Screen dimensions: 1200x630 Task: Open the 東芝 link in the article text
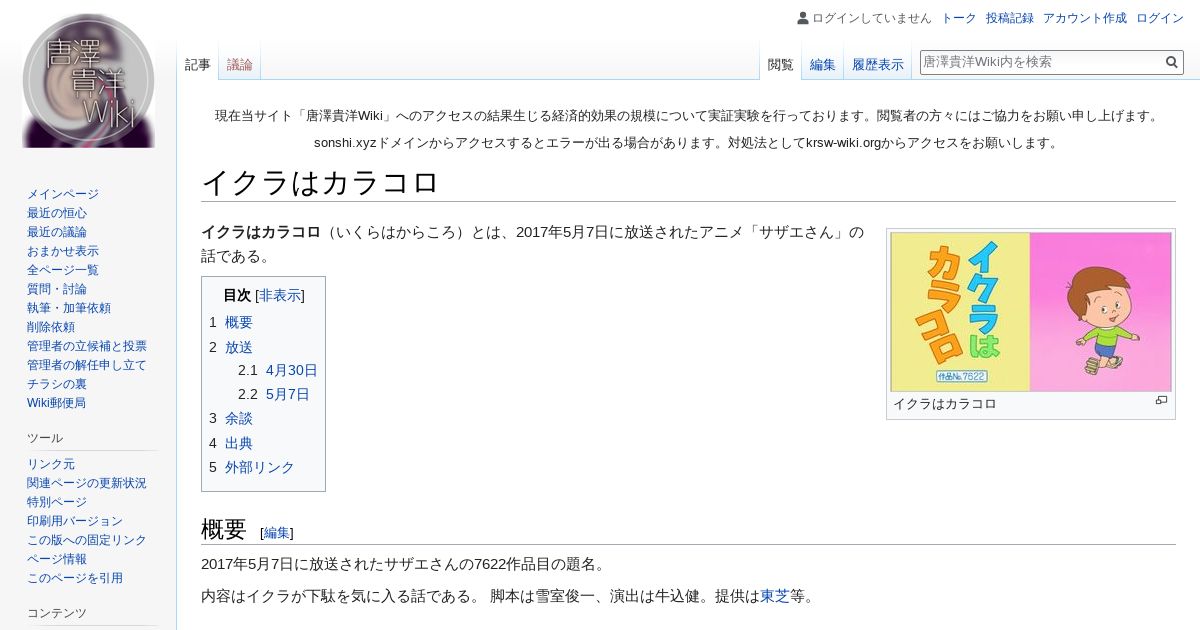775,596
